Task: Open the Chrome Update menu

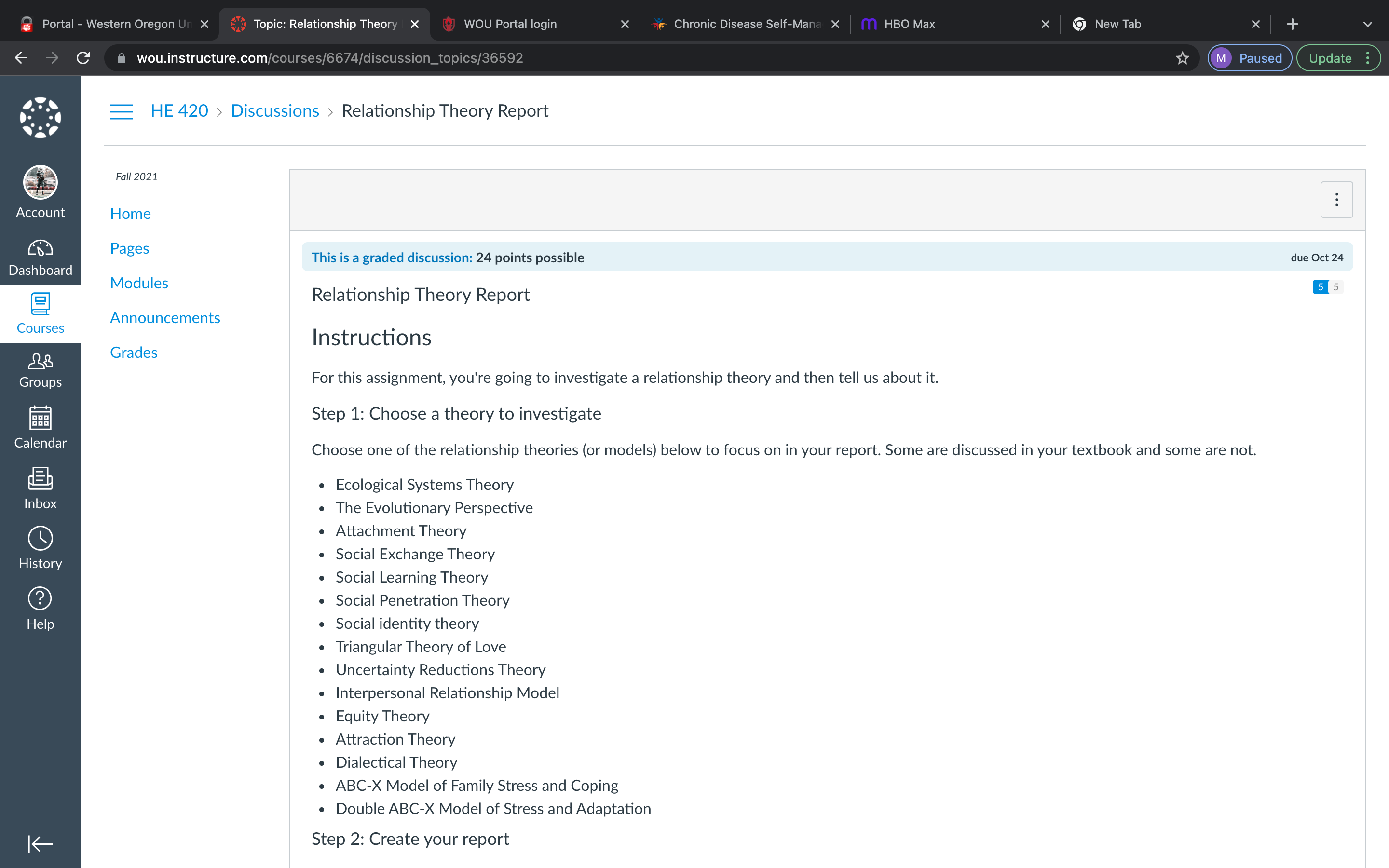Action: [1338, 58]
